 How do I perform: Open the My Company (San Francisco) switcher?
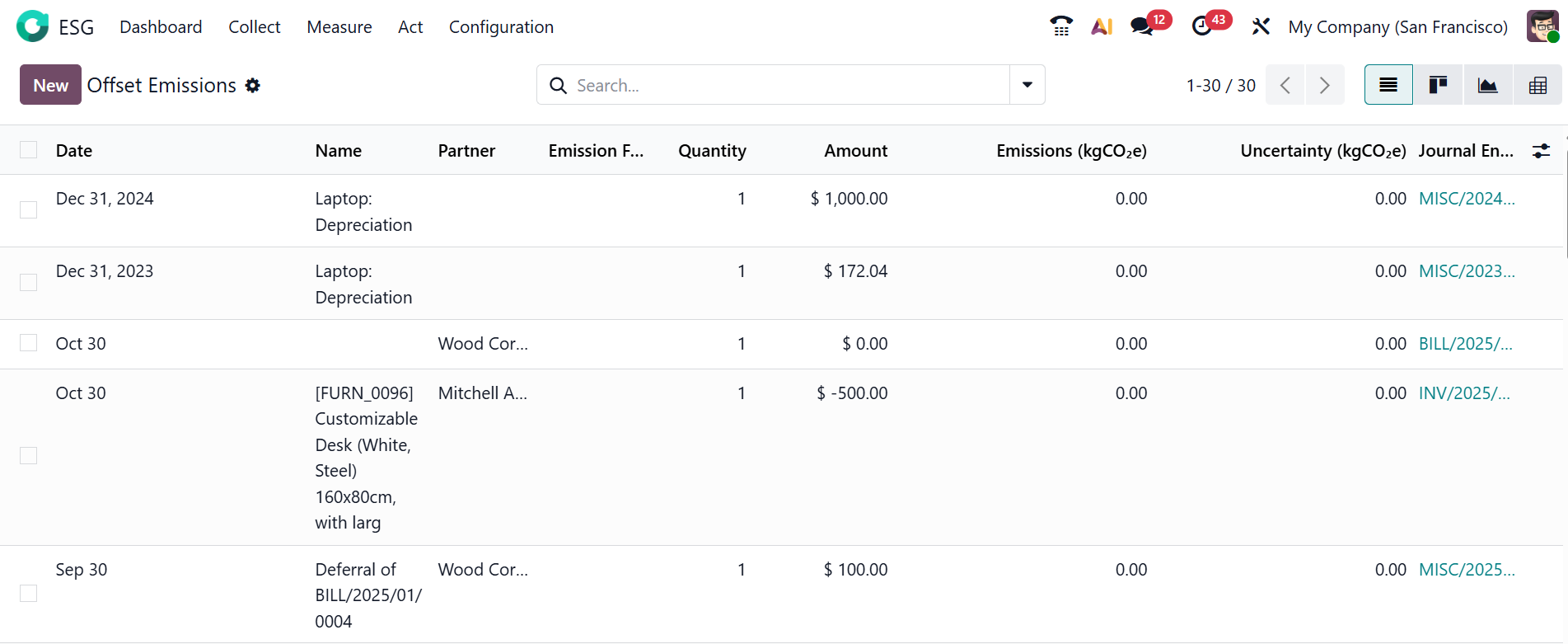(x=1397, y=27)
